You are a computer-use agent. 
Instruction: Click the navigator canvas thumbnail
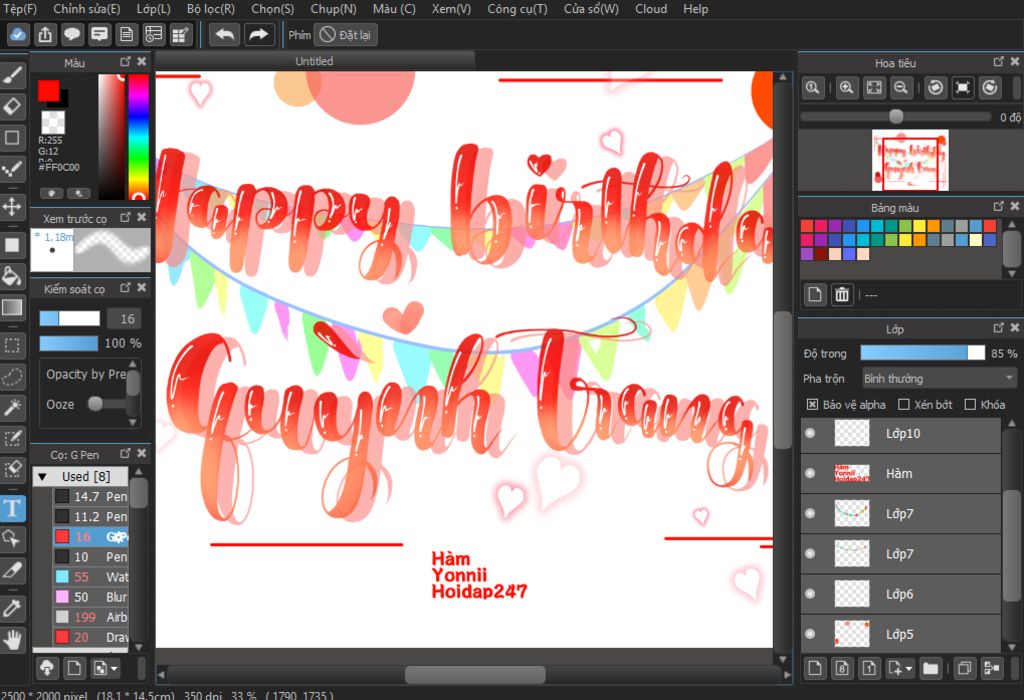[x=910, y=160]
